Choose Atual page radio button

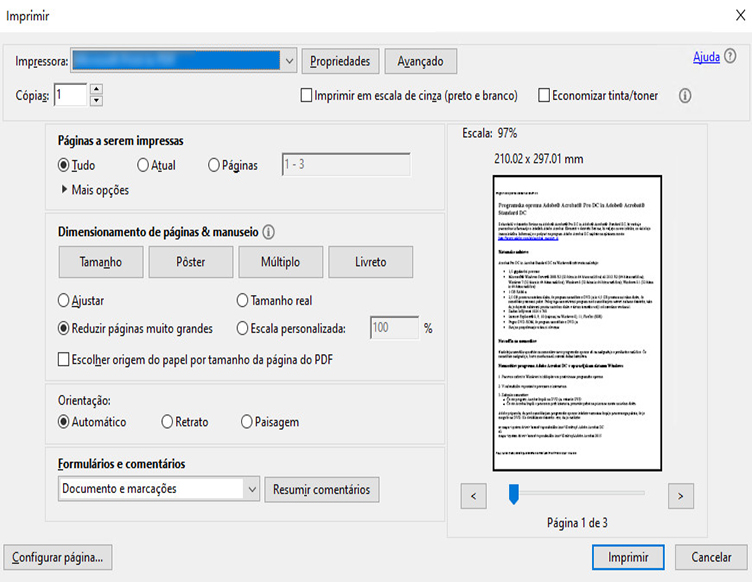pos(142,165)
